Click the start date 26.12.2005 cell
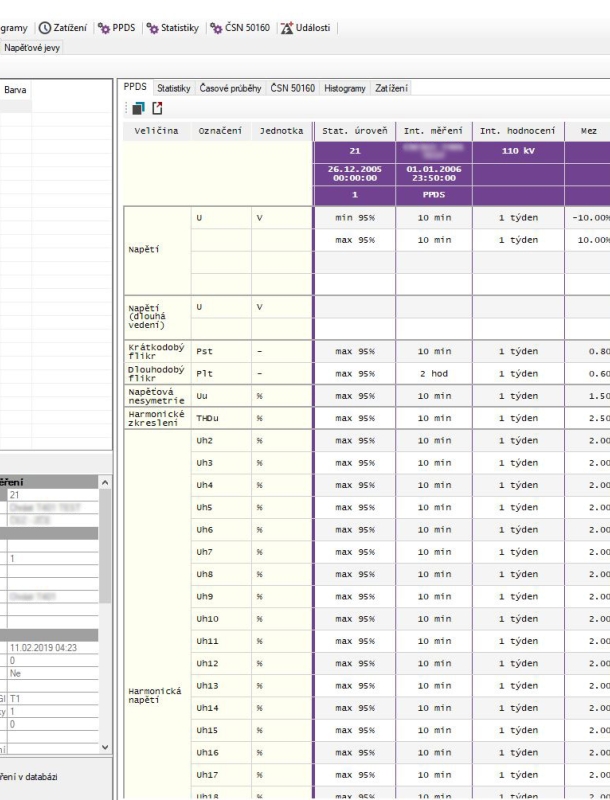The width and height of the screenshot is (610, 800). pos(354,173)
